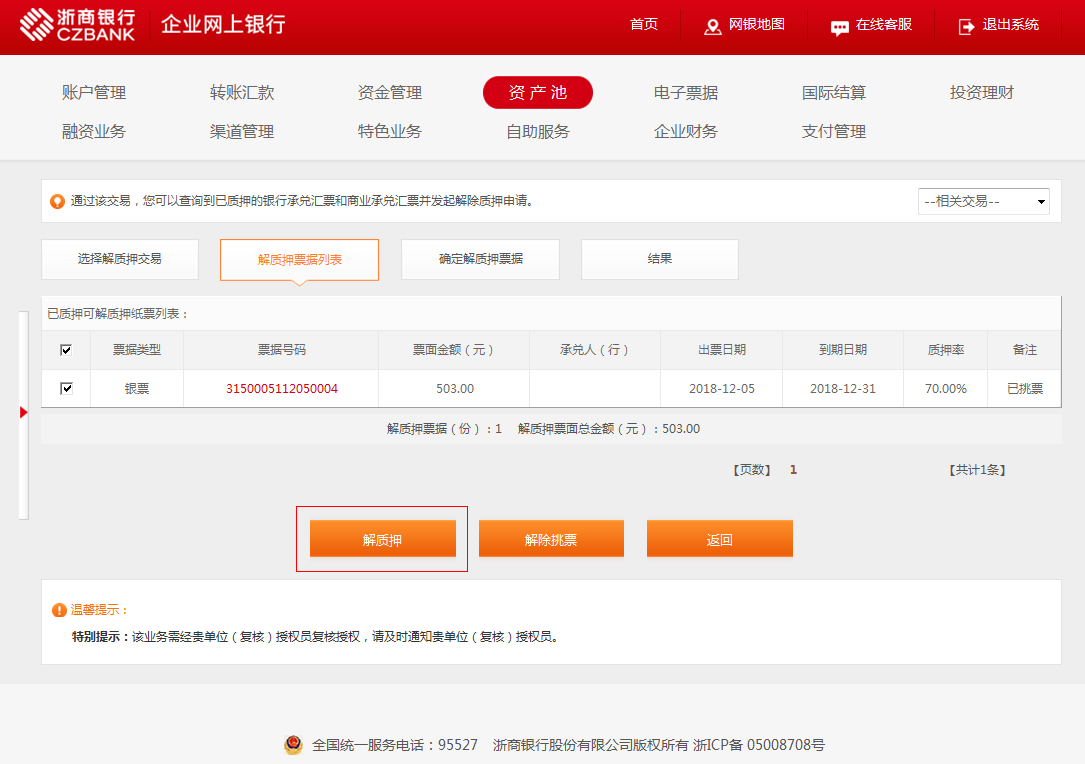Click the 返回 button

[x=720, y=539]
